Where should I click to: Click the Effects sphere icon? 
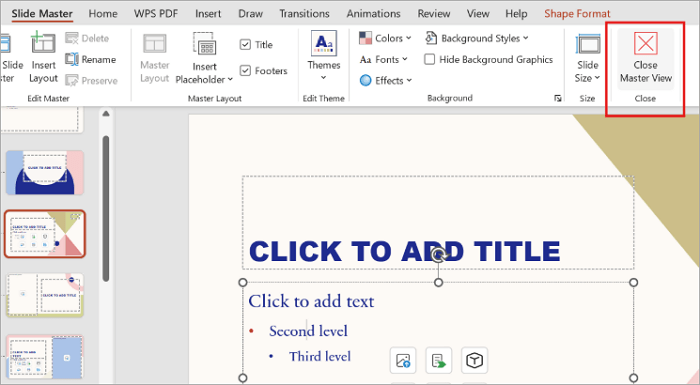click(365, 80)
